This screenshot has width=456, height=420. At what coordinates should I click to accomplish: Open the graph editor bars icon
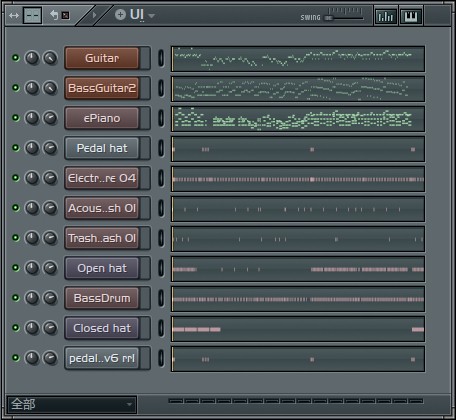point(386,16)
